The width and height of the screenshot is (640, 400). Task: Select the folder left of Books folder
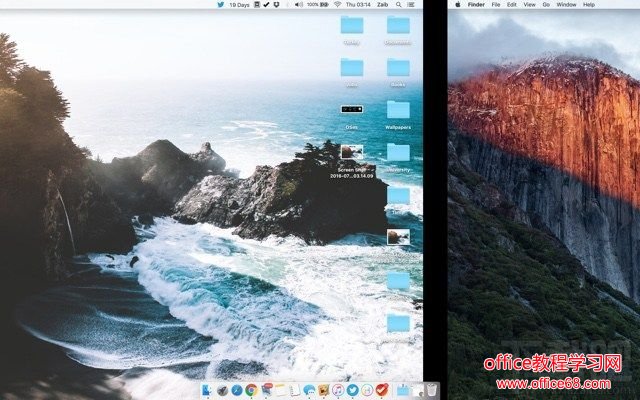(x=352, y=67)
